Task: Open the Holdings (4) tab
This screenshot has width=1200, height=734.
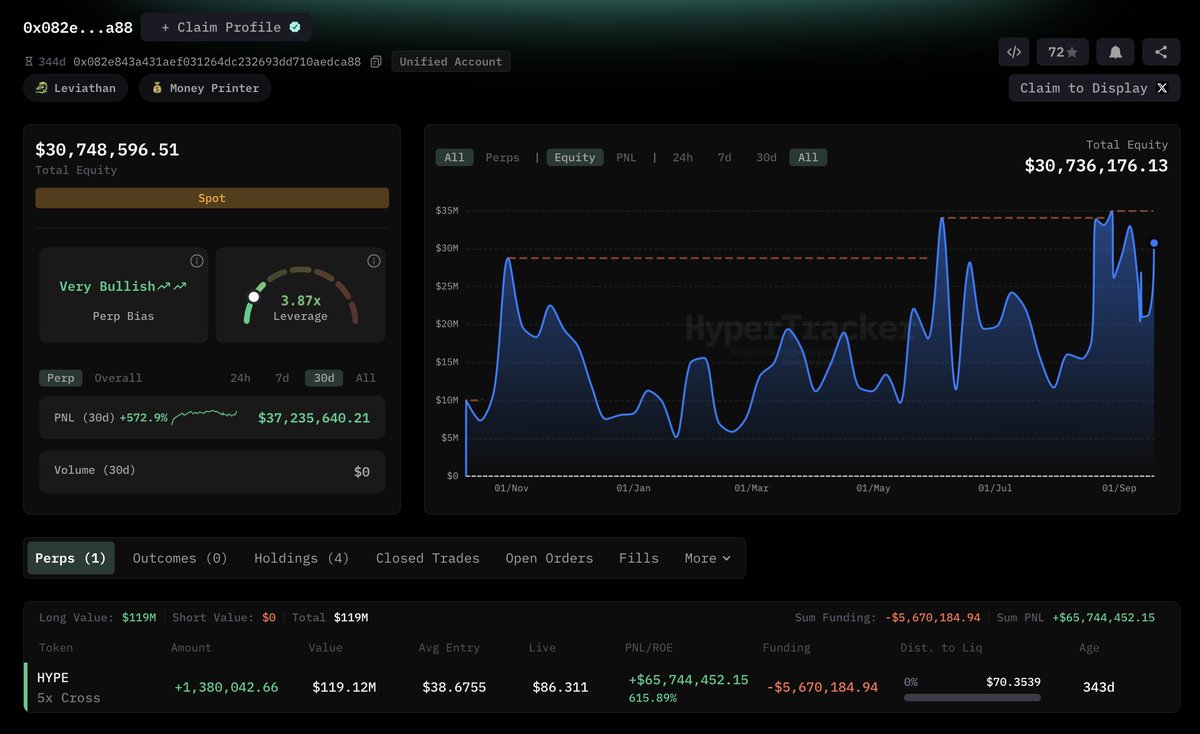Action: (x=302, y=558)
